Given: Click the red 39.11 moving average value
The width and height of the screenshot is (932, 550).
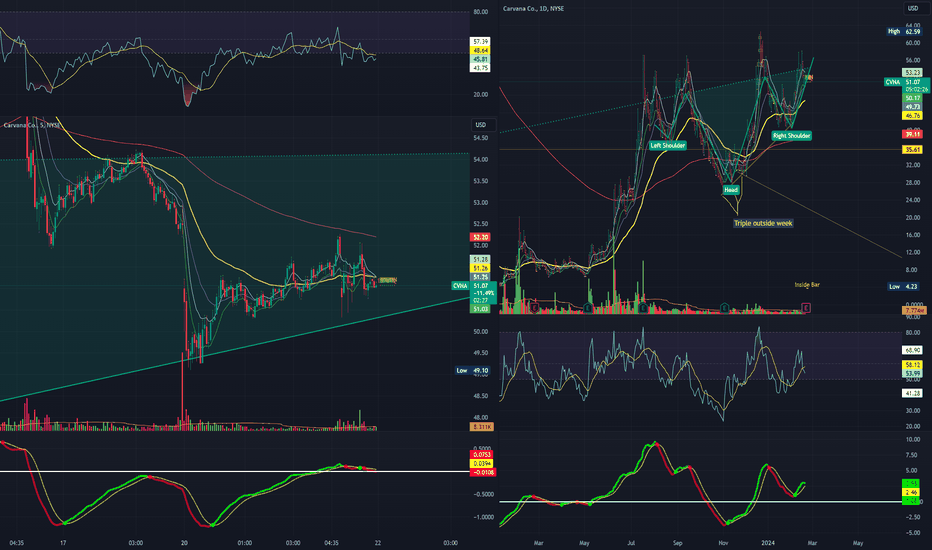Looking at the screenshot, I should click(912, 135).
